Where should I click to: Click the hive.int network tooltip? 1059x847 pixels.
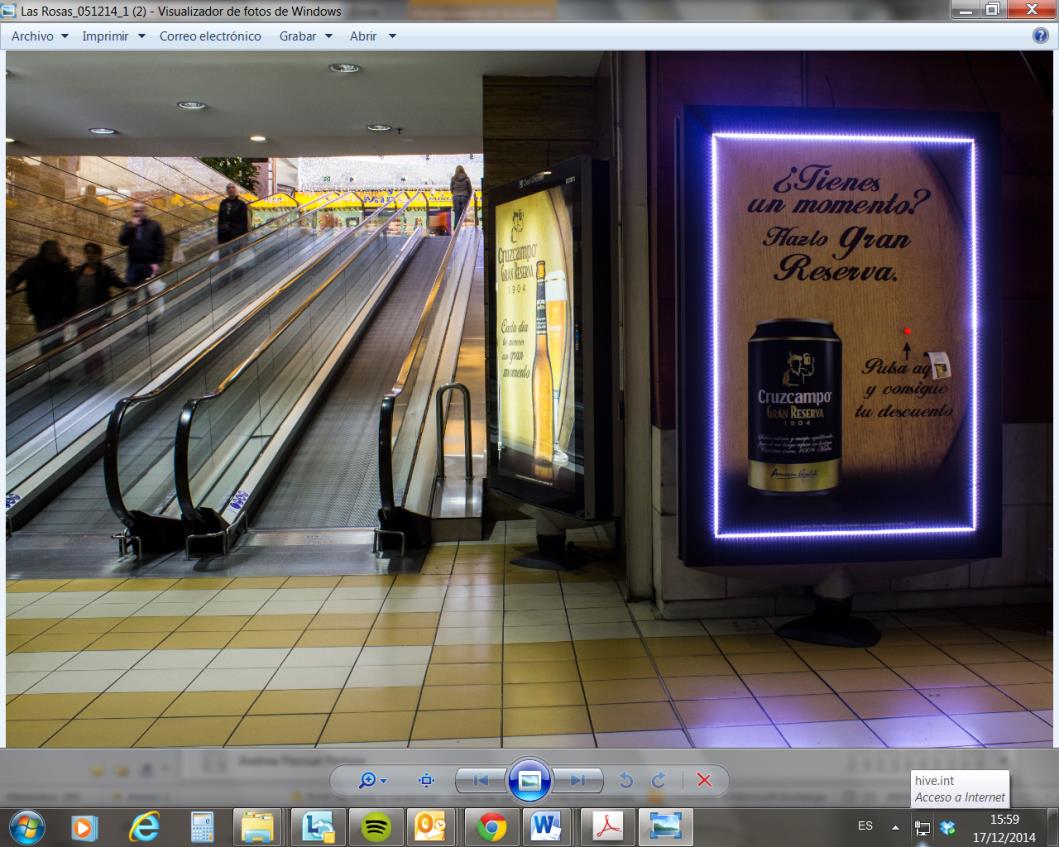tap(960, 789)
